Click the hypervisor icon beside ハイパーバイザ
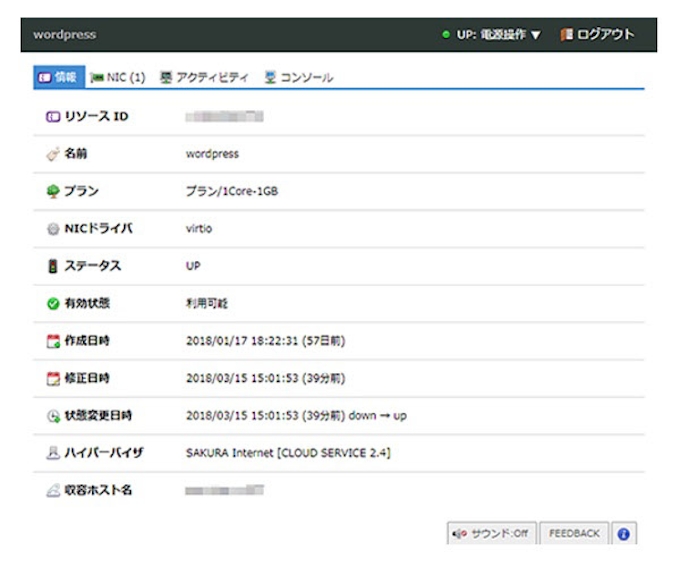Image resolution: width=680 pixels, height=567 pixels. coord(52,453)
